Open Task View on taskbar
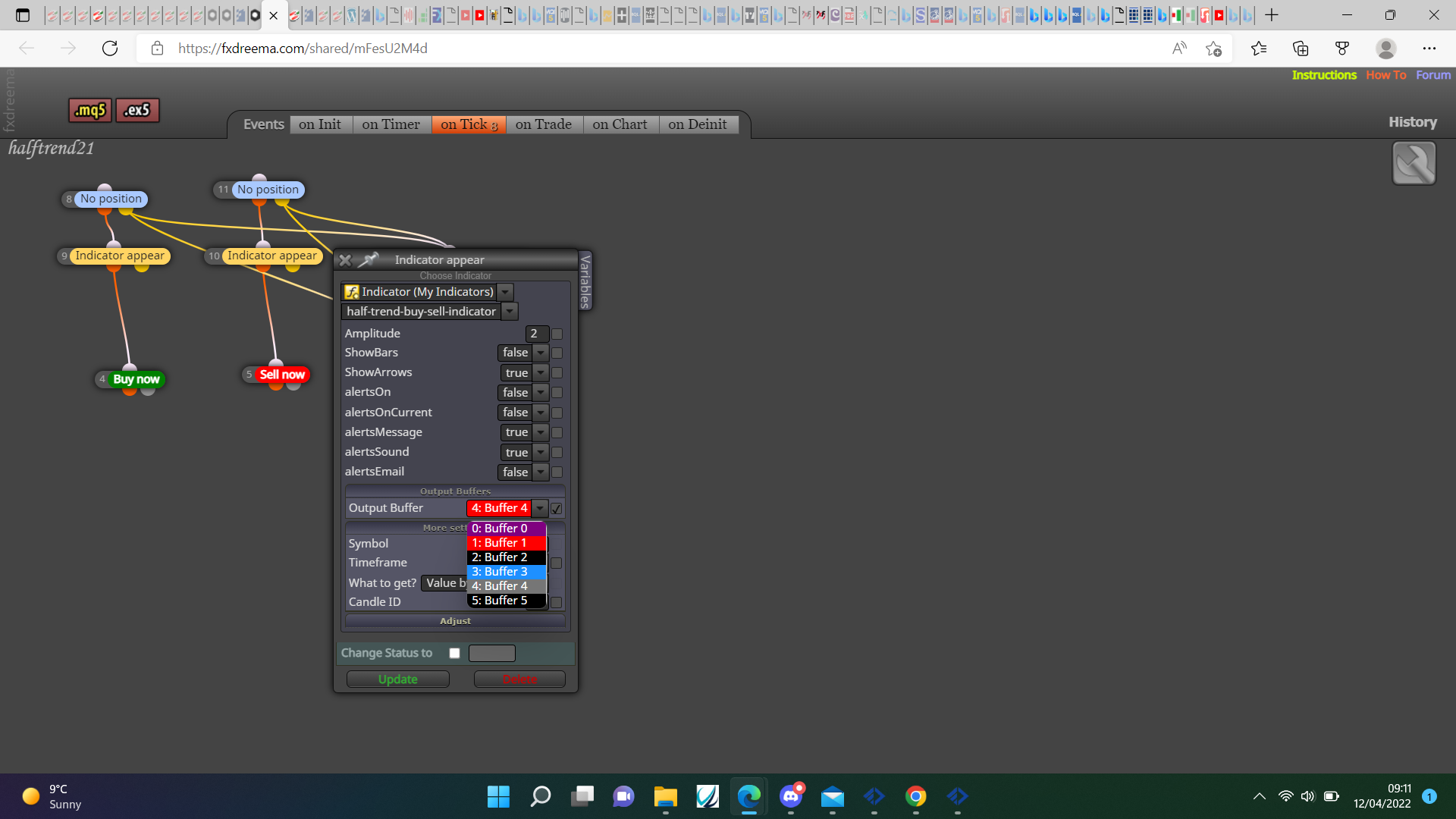Viewport: 1456px width, 819px height. click(582, 796)
